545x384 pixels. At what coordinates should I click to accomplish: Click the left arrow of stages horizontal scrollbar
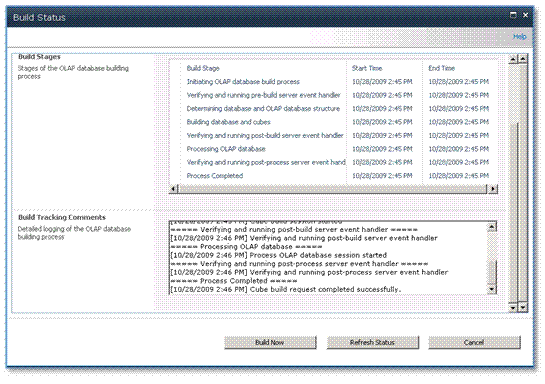coord(173,189)
